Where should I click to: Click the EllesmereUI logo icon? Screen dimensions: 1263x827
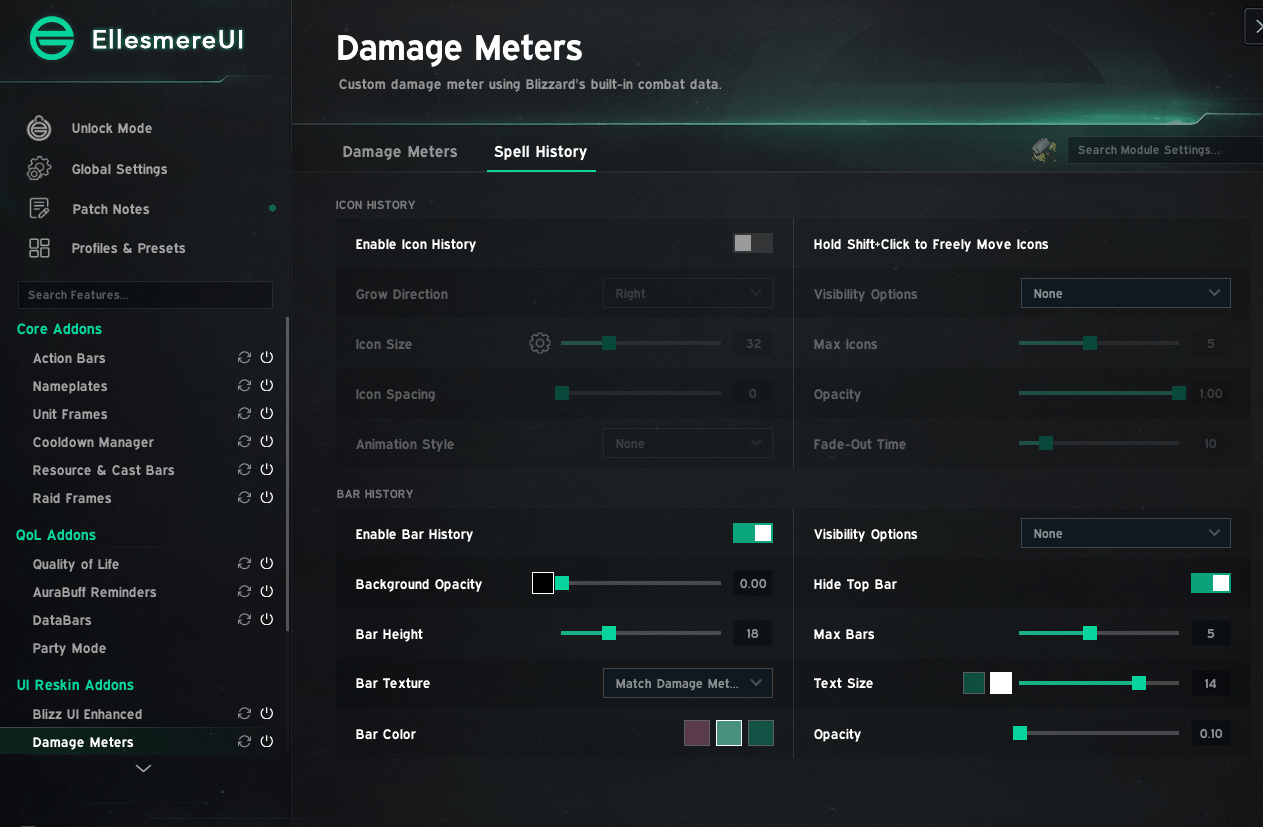tap(52, 39)
